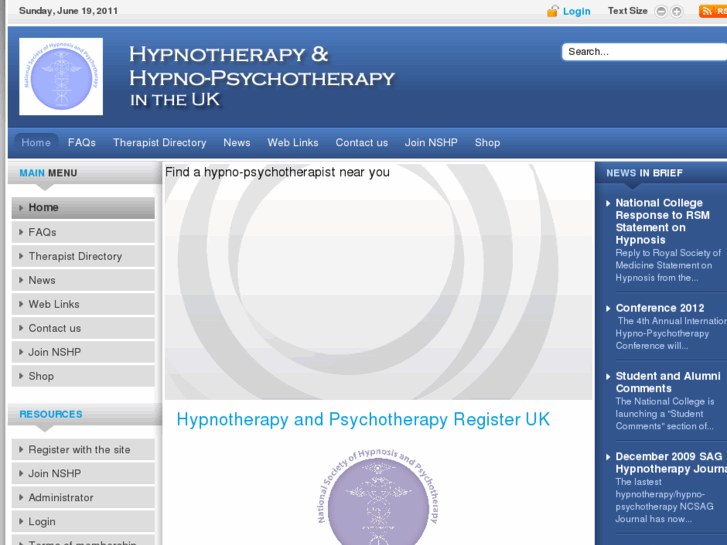Open the Conference 2012 news item

[x=660, y=308]
